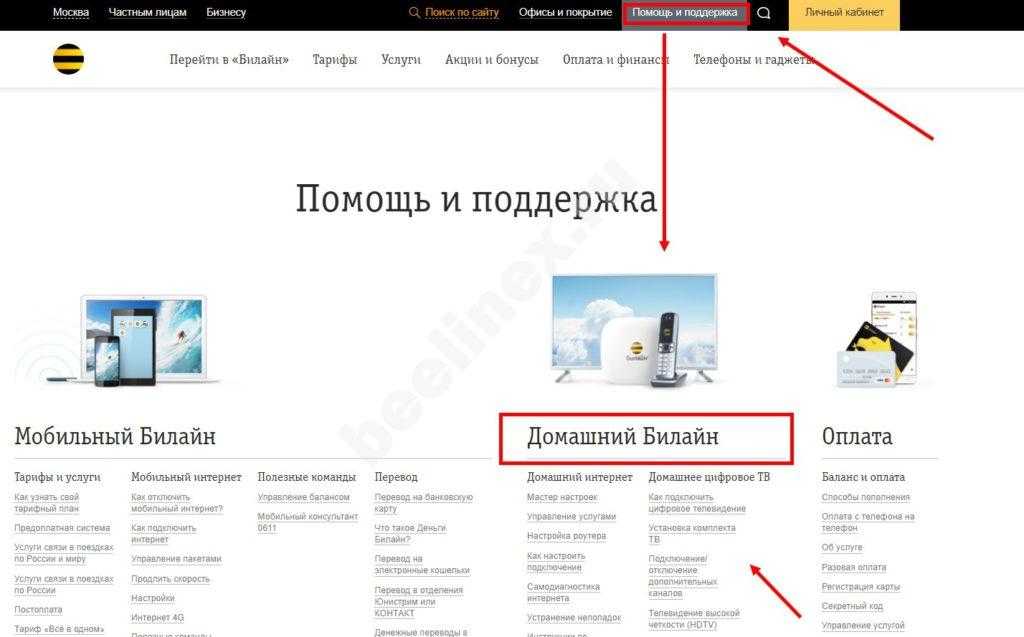
Task: Open the Тарифы menu item
Action: coord(334,60)
